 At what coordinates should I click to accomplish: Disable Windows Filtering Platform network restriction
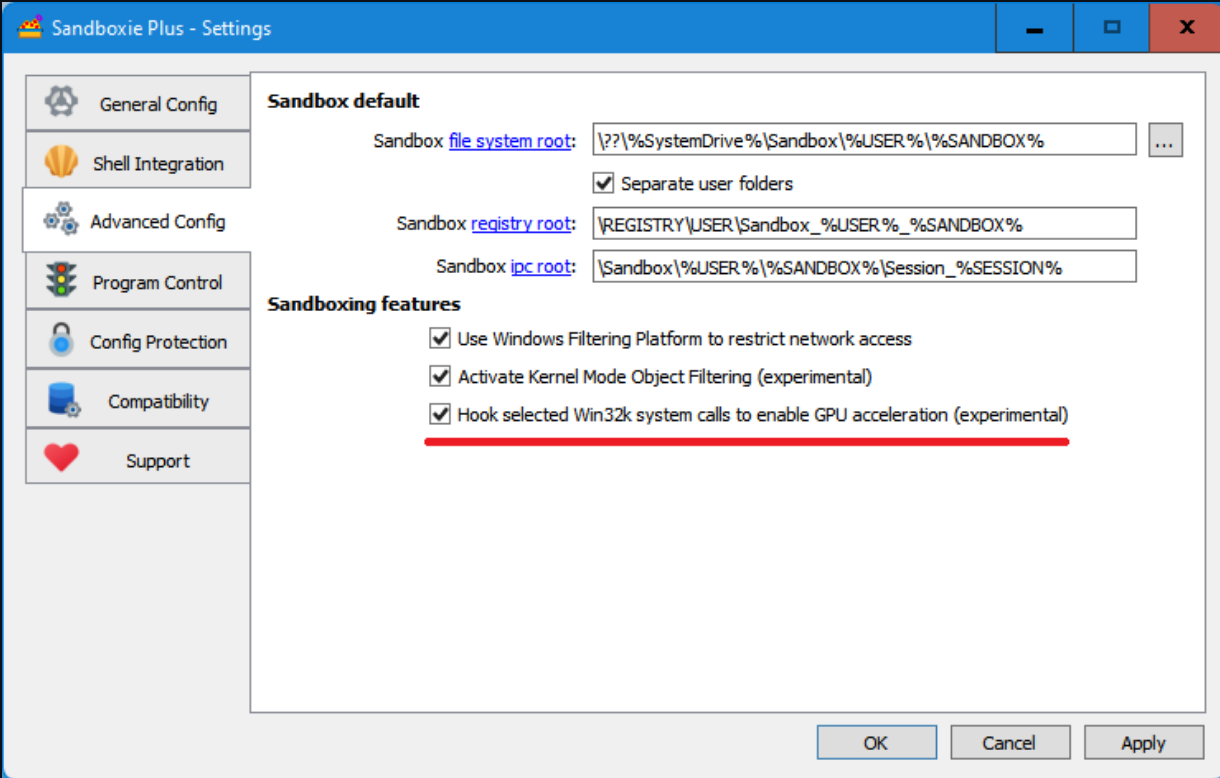pyautogui.click(x=440, y=339)
